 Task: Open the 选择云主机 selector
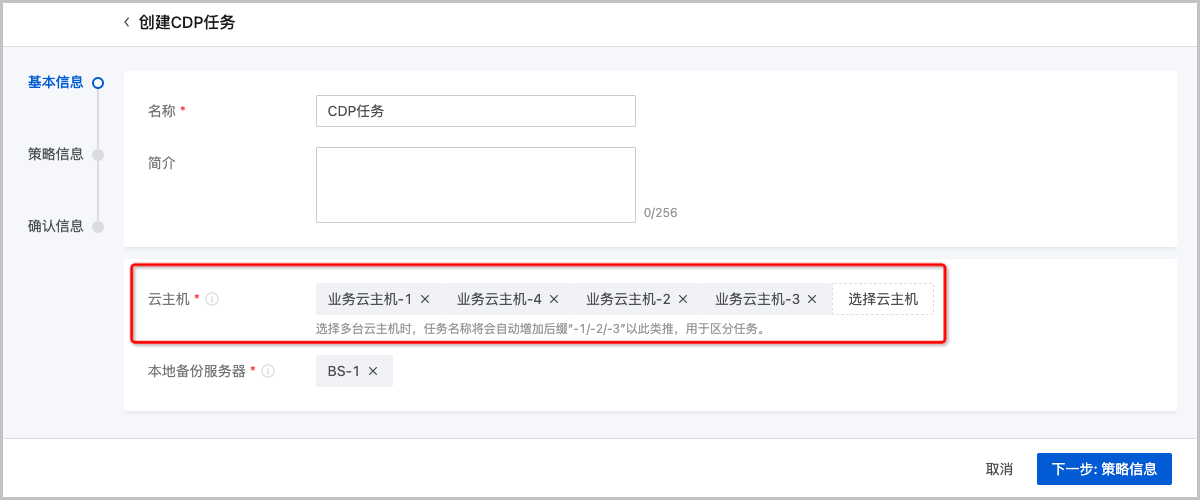[x=883, y=299]
